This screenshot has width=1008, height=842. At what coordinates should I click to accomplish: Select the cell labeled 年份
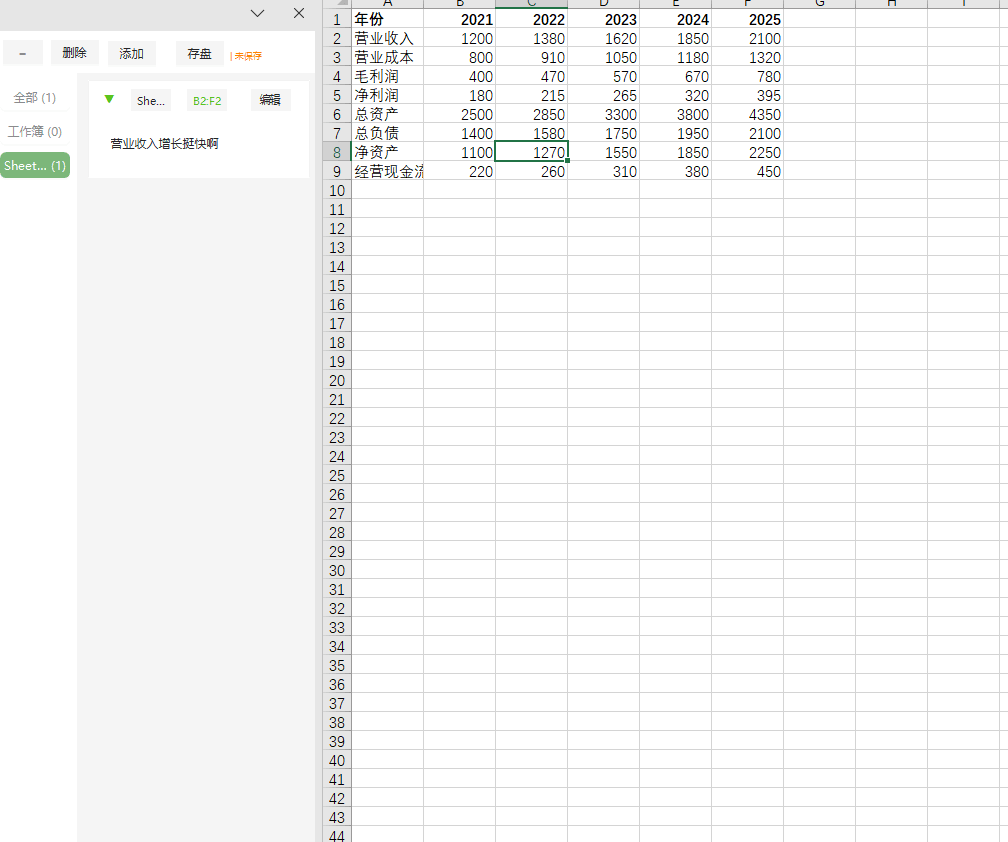(388, 19)
